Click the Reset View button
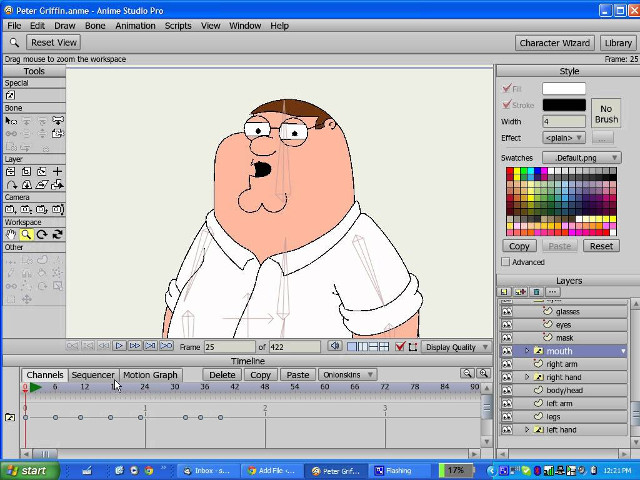 pyautogui.click(x=53, y=42)
